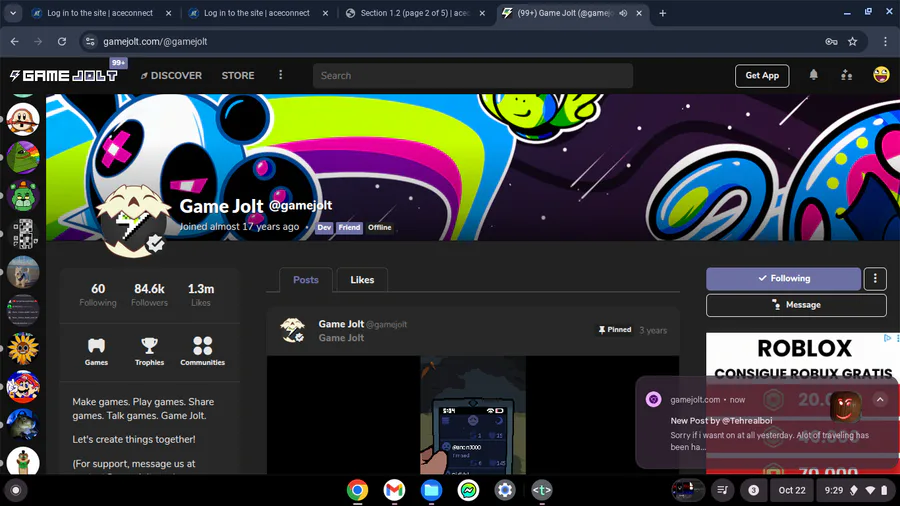Mute the Game Jolt tab audio icon
900x506 pixels.
click(x=623, y=13)
